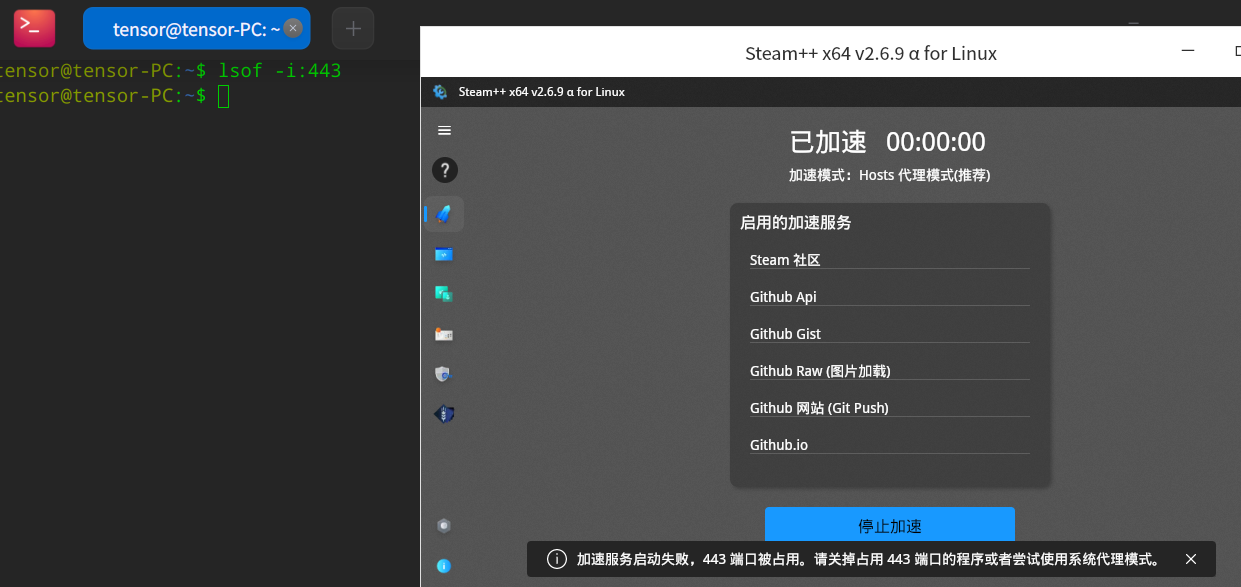Open the help question mark icon

tap(444, 170)
